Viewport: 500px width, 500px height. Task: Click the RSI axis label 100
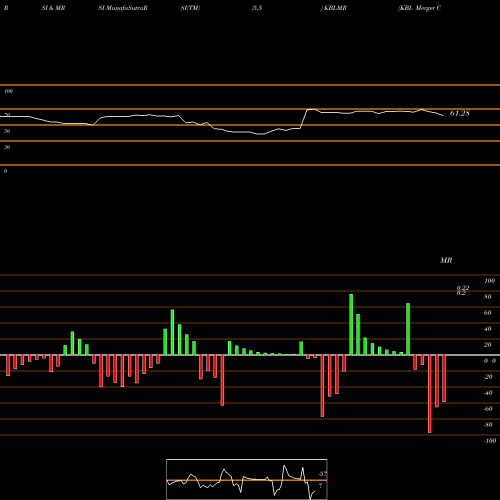(x=8, y=91)
